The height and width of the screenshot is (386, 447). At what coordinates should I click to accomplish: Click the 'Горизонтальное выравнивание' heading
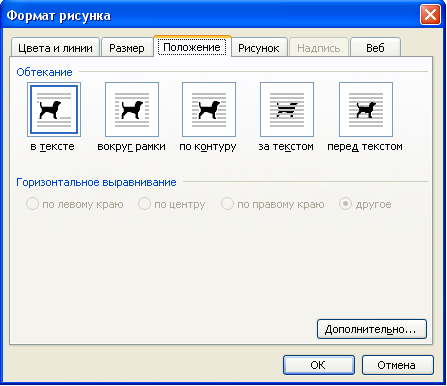coord(96,182)
